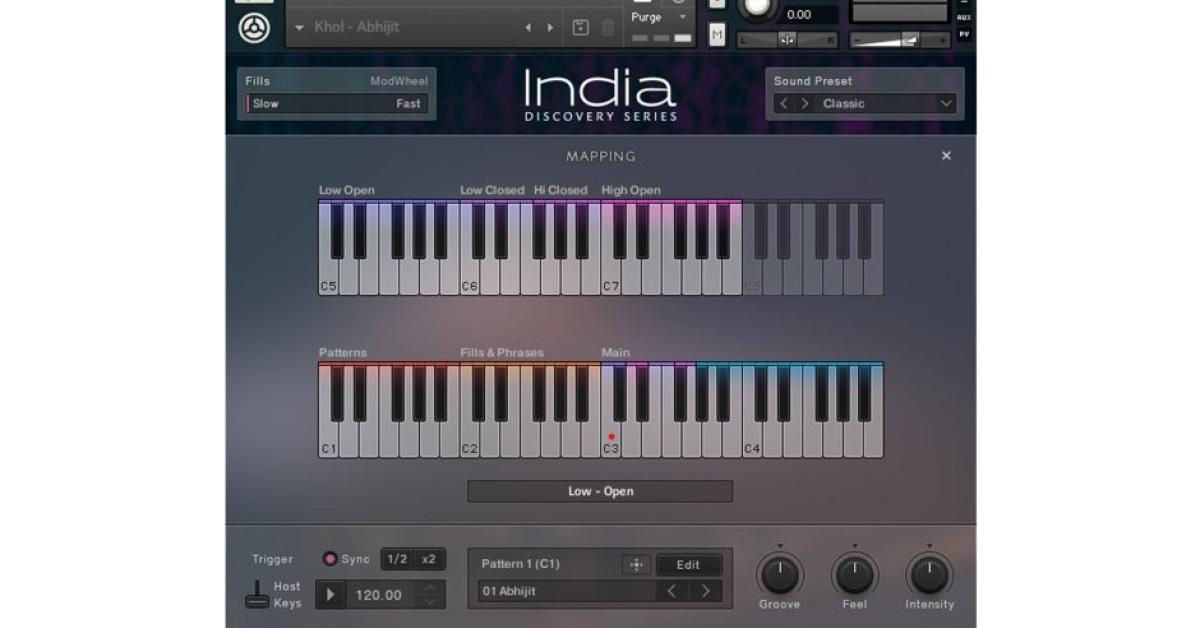Viewport: 1200px width, 628px height.
Task: Click the Mapping panel title
Action: [x=600, y=156]
